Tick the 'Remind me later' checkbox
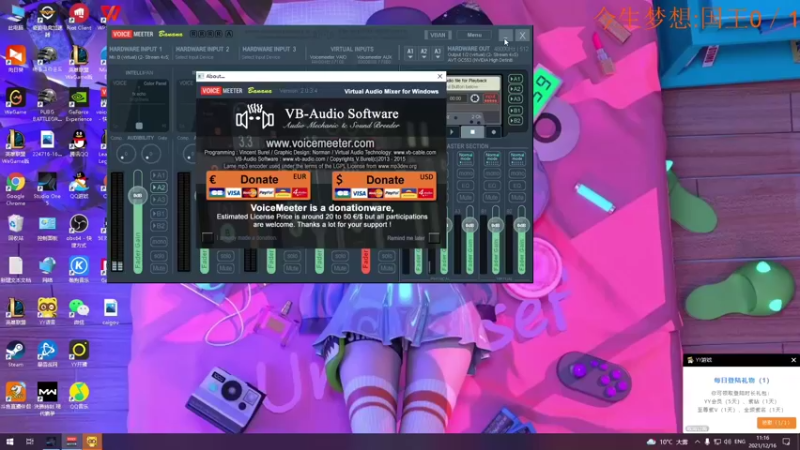 tap(434, 238)
